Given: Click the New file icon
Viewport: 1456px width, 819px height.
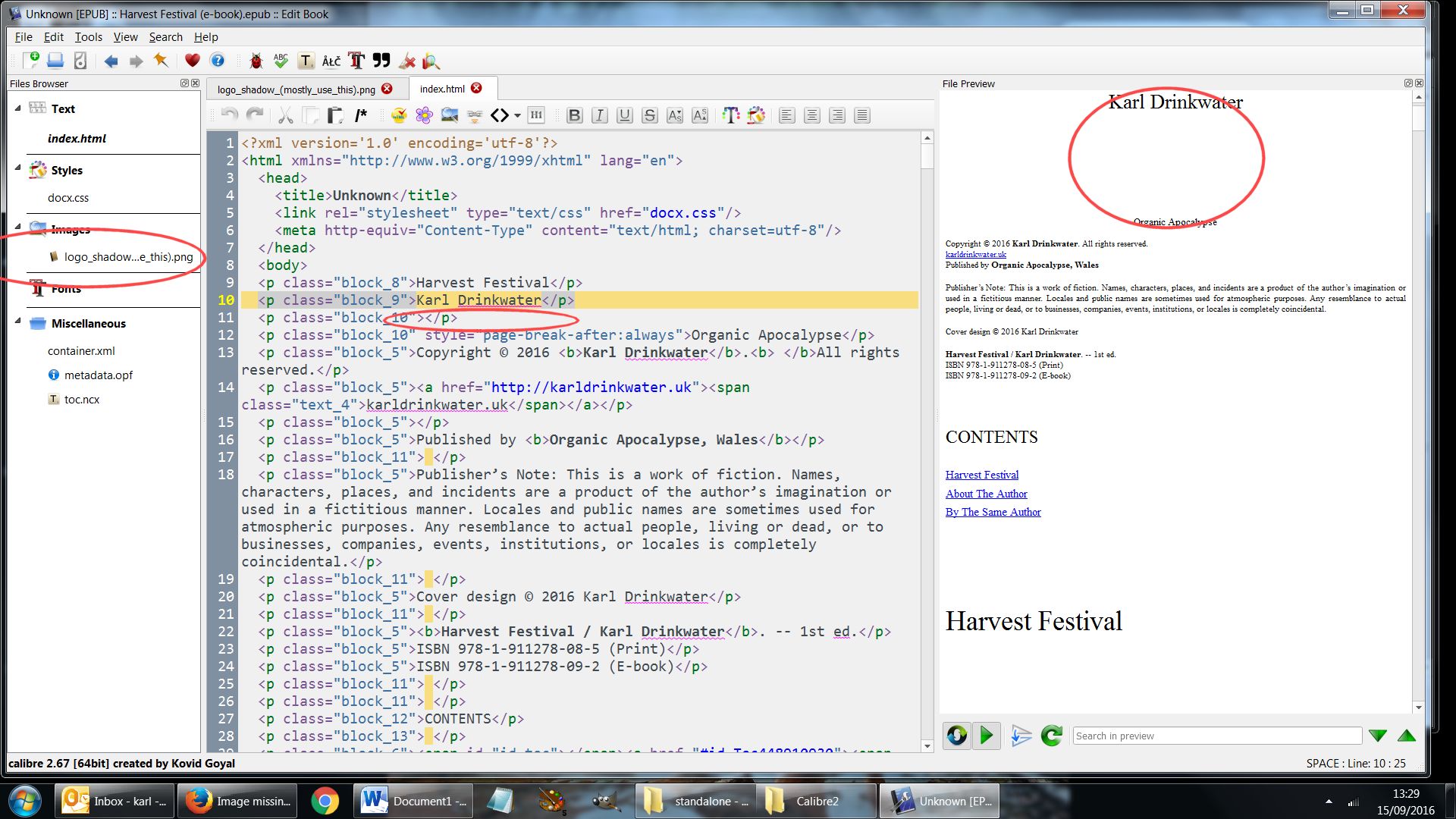Looking at the screenshot, I should [x=31, y=61].
